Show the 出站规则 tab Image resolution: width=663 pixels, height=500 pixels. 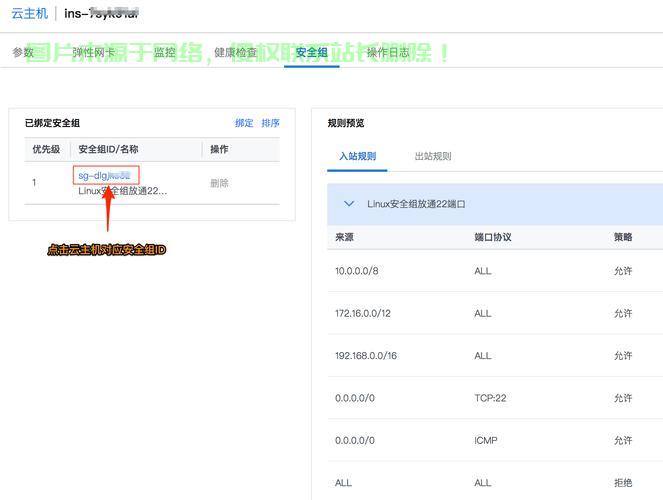(433, 156)
